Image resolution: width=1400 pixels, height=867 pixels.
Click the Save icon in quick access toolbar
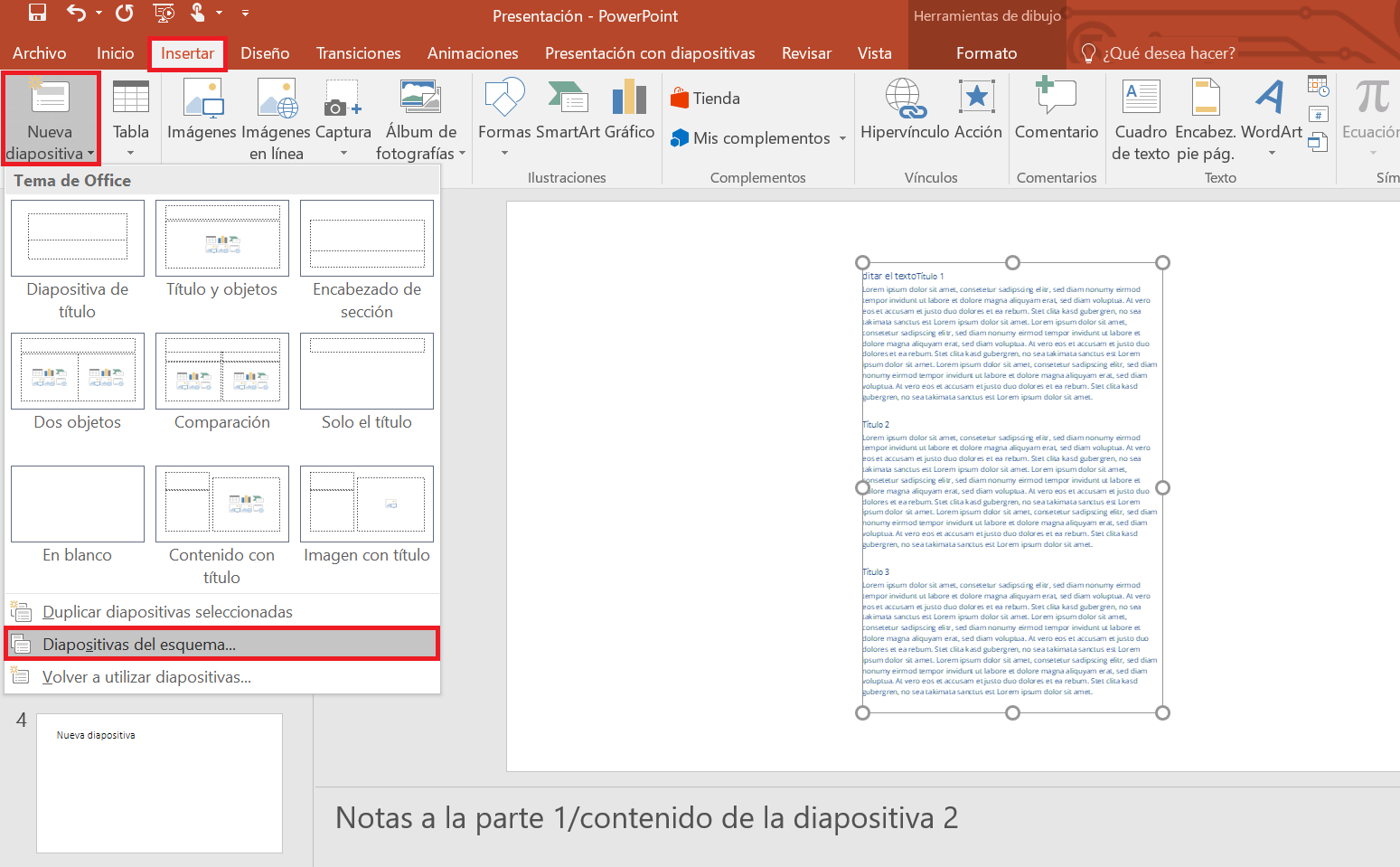(x=37, y=13)
